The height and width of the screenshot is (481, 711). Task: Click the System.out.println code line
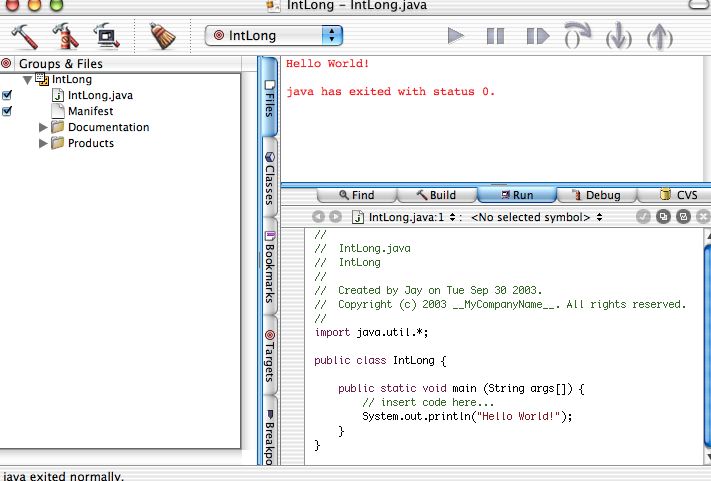point(467,416)
